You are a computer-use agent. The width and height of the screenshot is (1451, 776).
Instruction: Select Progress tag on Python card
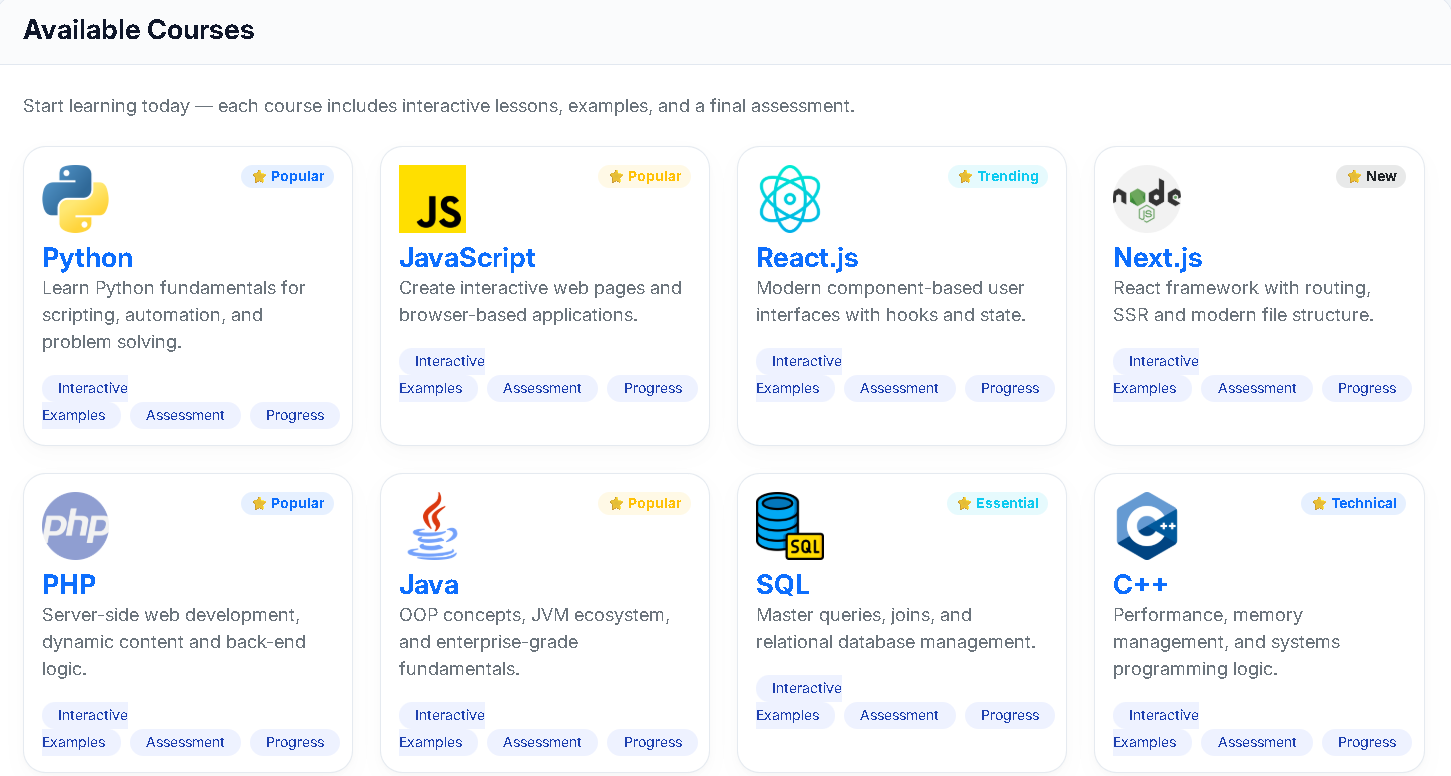(295, 415)
